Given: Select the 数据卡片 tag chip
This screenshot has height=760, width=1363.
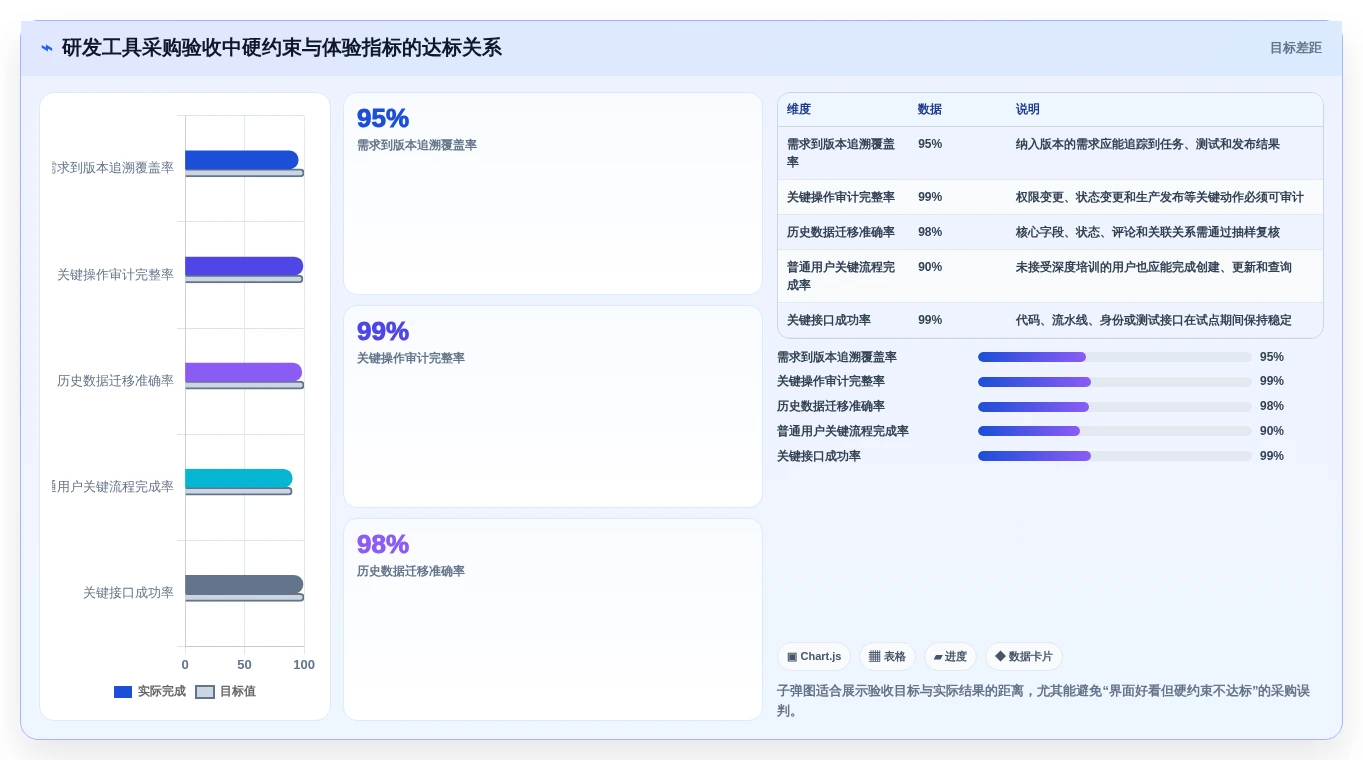Looking at the screenshot, I should pos(1024,656).
